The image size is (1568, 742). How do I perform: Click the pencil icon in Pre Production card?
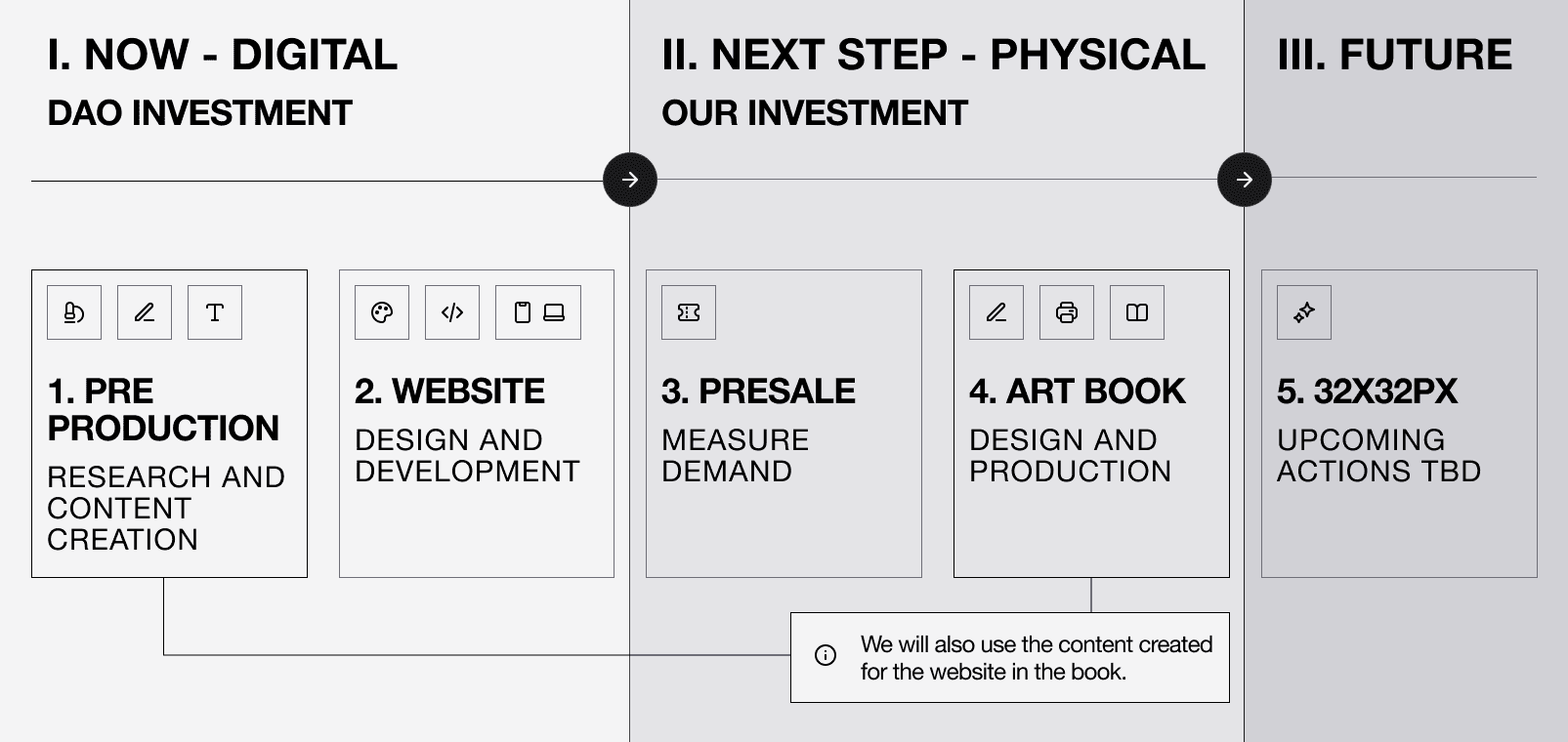[145, 312]
